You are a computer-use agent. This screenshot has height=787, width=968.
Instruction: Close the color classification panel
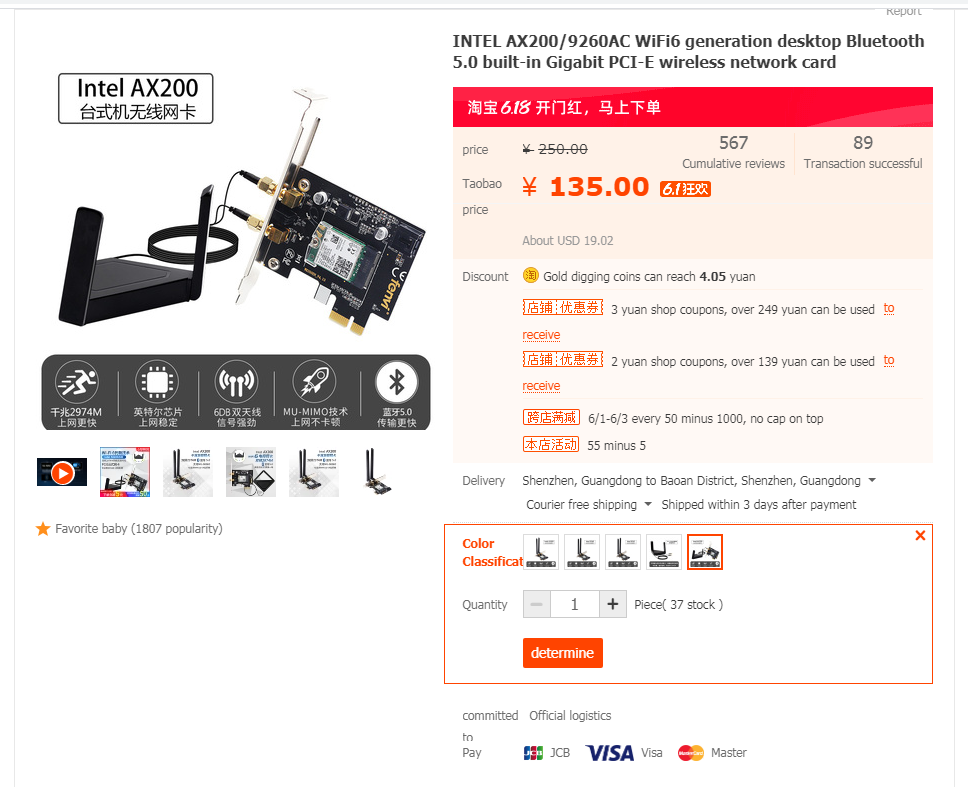[x=920, y=535]
